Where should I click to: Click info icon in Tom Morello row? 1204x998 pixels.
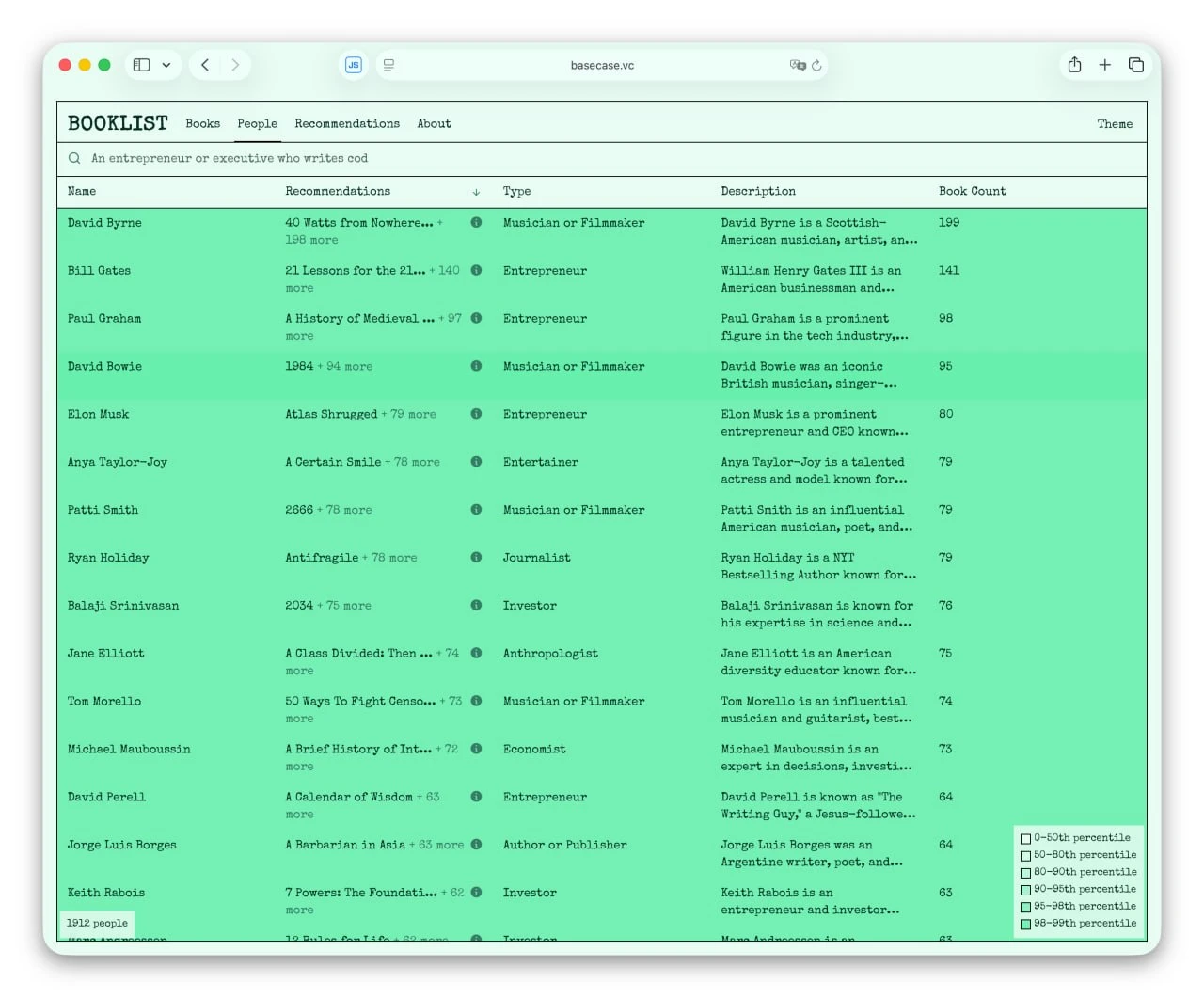coord(476,701)
